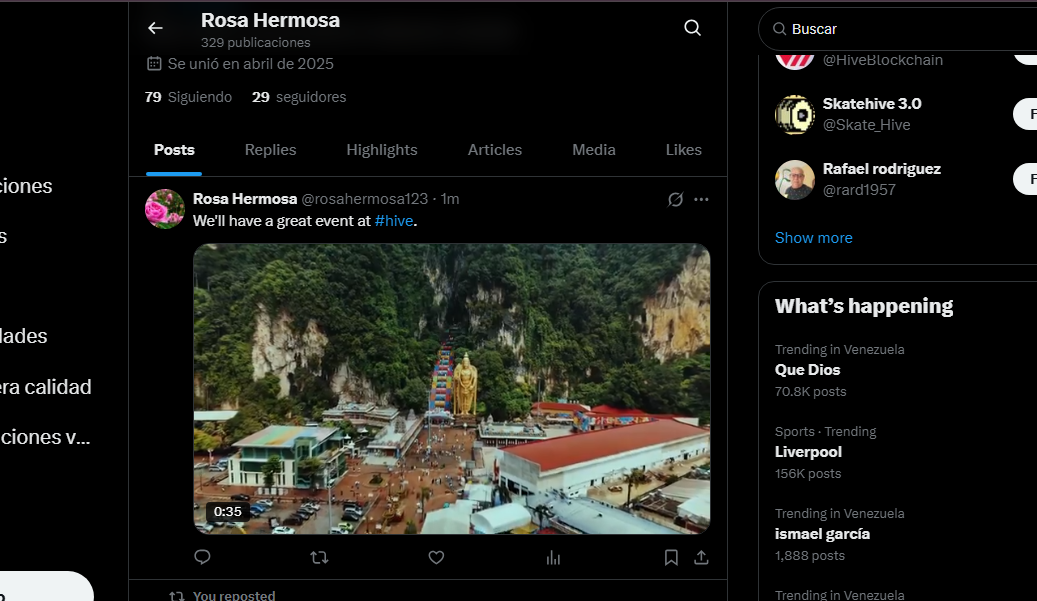1037x601 pixels.
Task: Open the ismael garcía trending topic
Action: click(822, 534)
